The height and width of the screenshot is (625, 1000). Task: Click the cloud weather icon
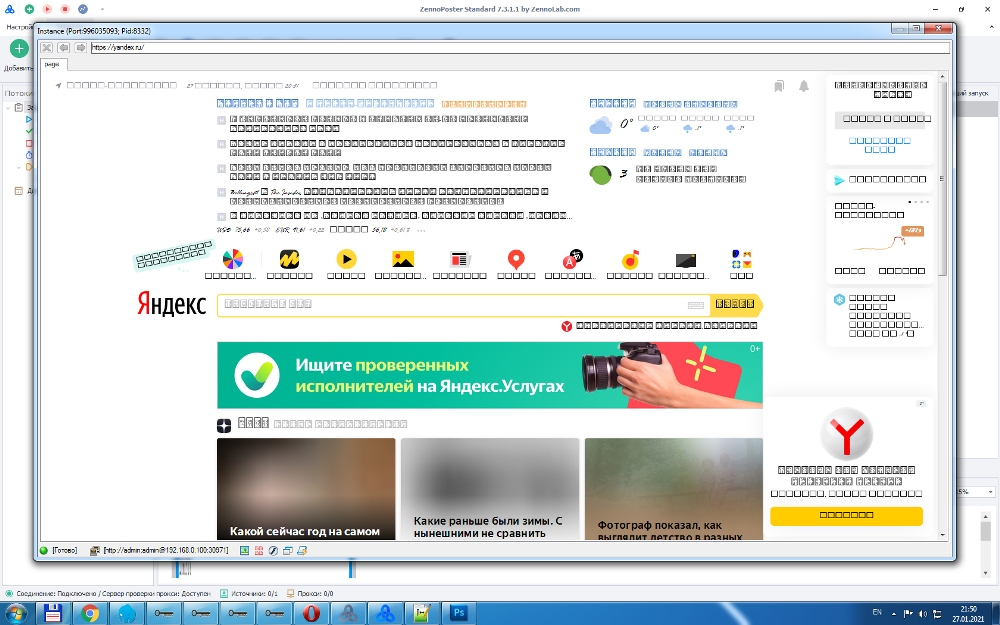(600, 125)
